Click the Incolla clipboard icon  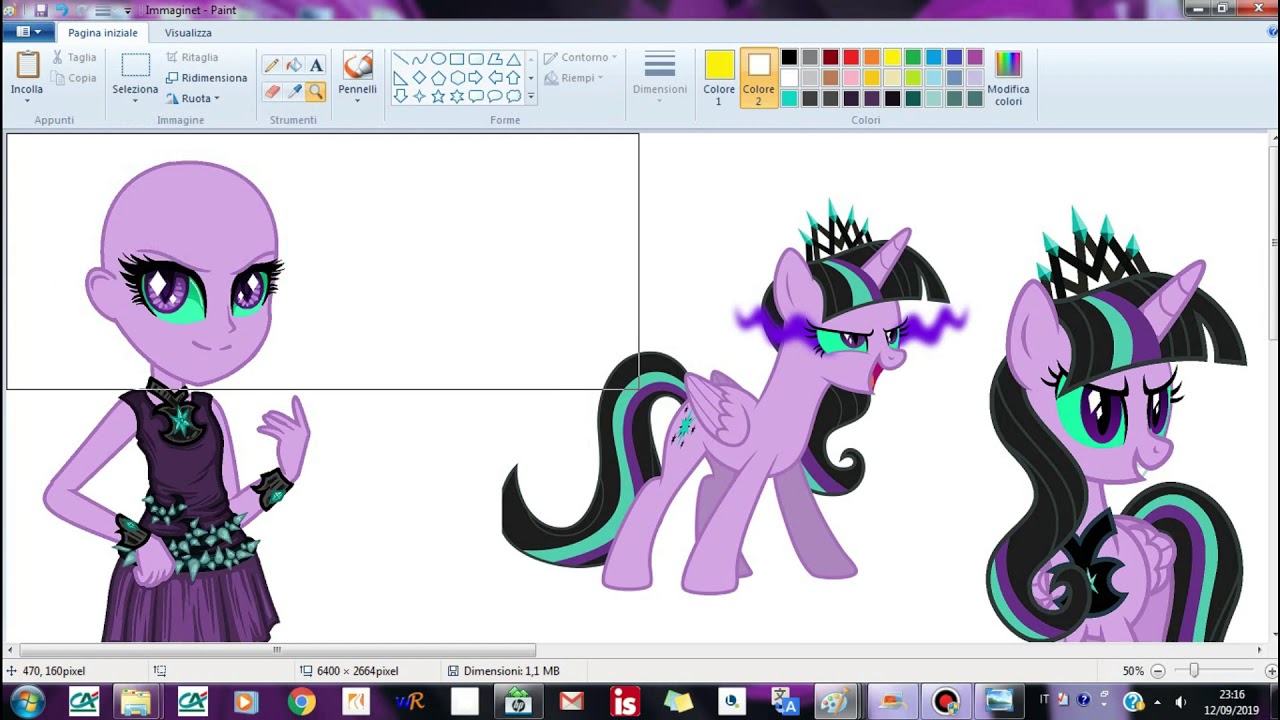coord(27,65)
